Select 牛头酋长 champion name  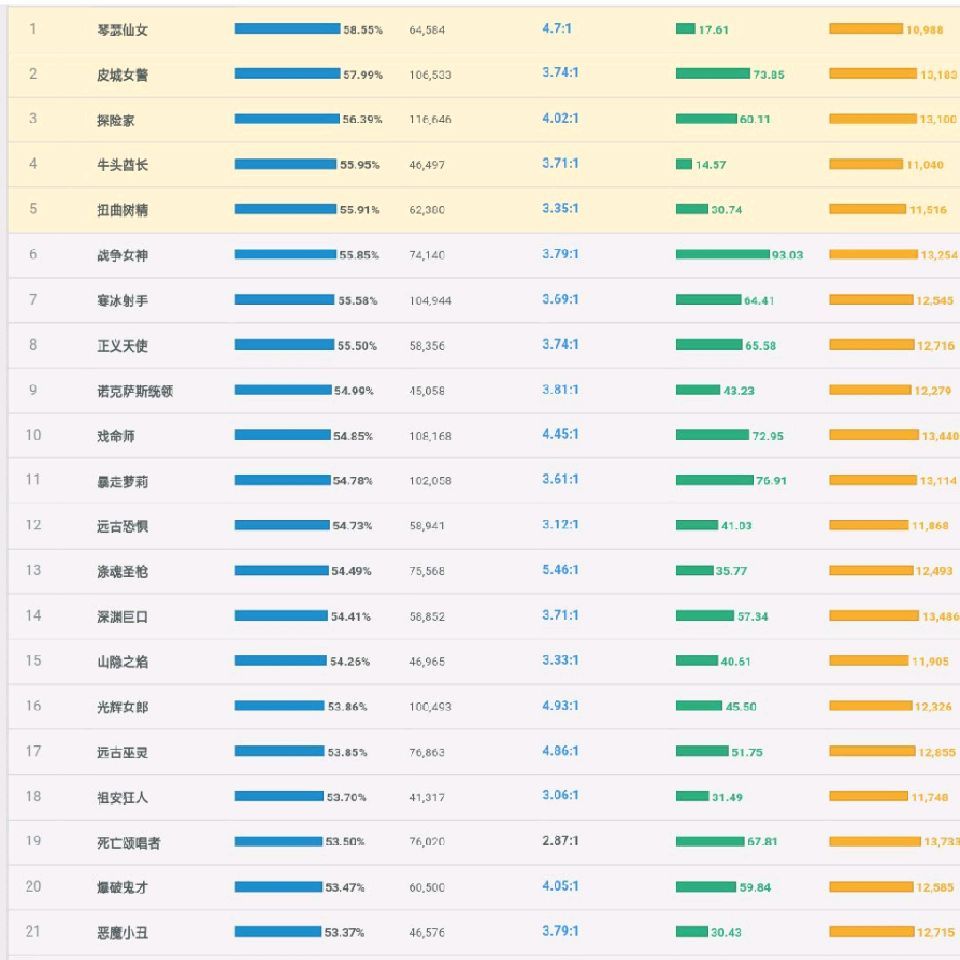click(x=122, y=165)
